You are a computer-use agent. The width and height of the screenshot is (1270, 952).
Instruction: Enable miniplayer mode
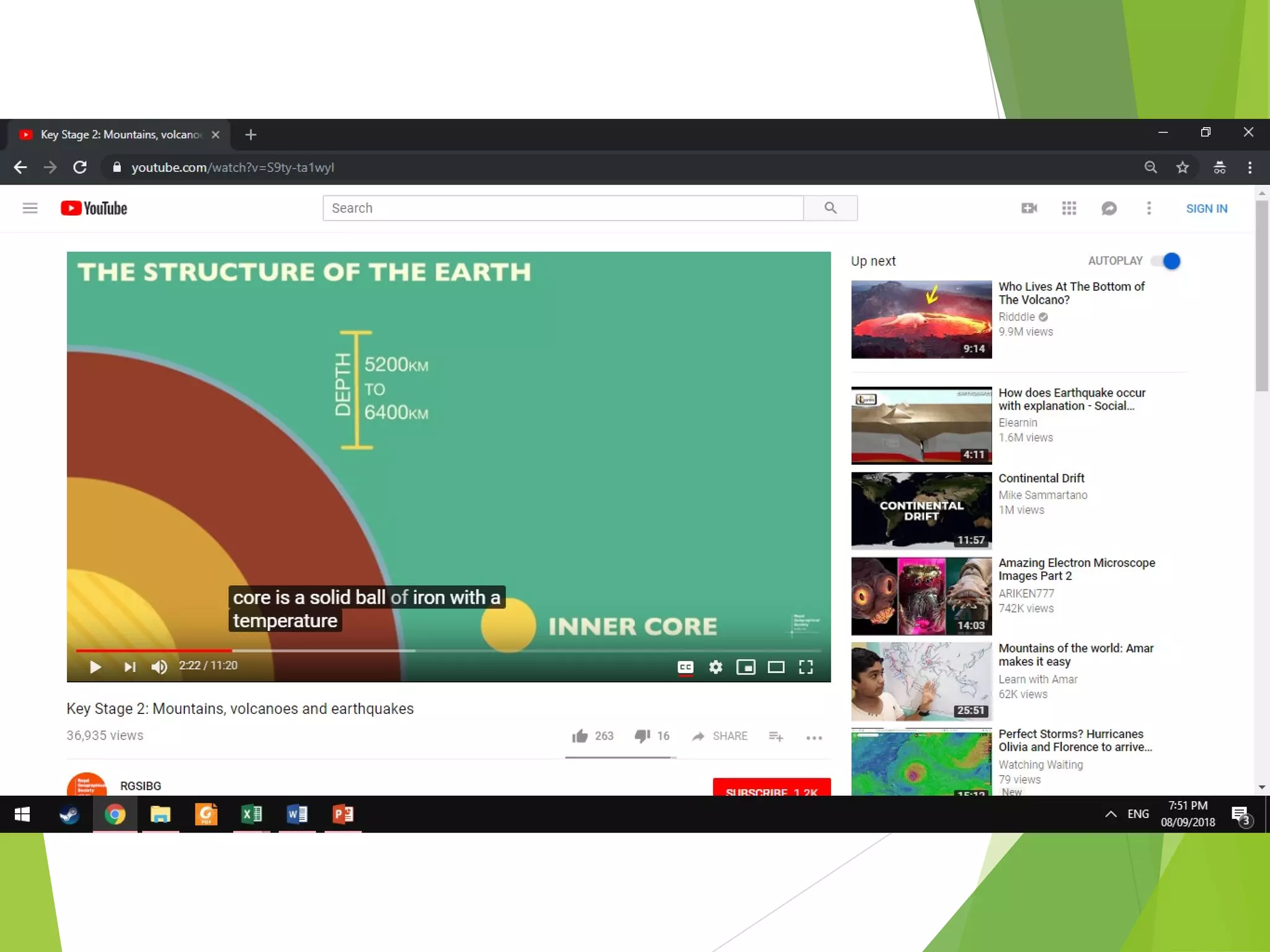click(745, 667)
